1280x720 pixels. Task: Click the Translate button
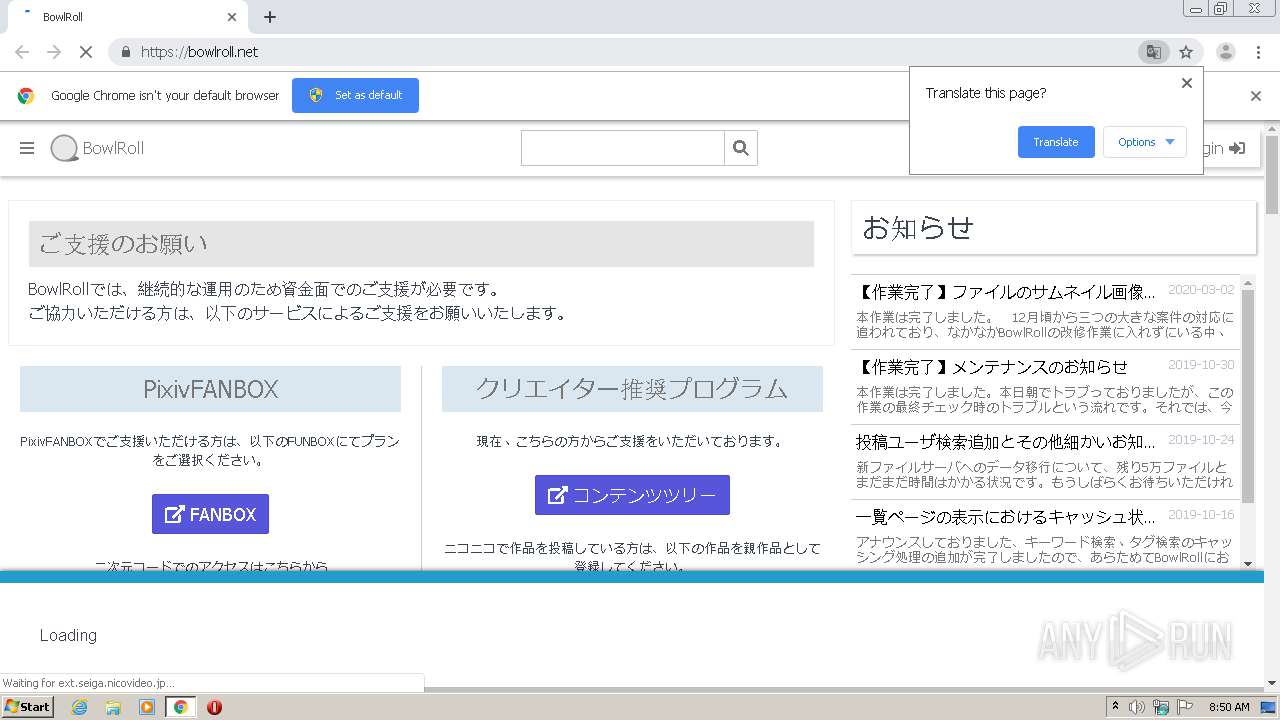click(1056, 142)
